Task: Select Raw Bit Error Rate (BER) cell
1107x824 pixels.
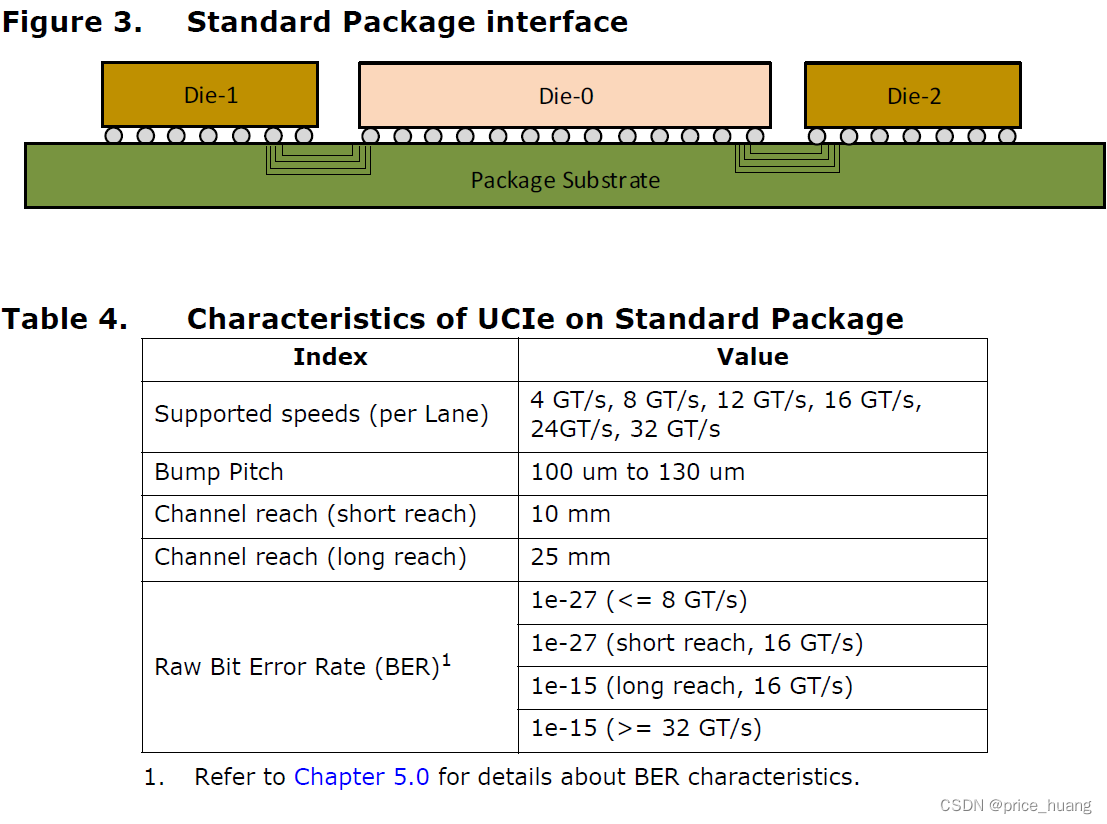Action: (x=330, y=667)
